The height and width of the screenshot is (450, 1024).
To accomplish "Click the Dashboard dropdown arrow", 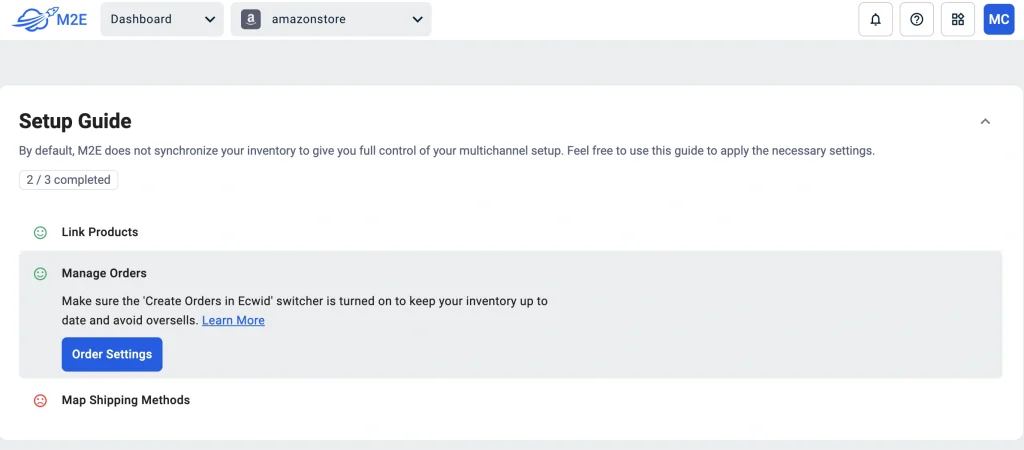I will coord(209,19).
